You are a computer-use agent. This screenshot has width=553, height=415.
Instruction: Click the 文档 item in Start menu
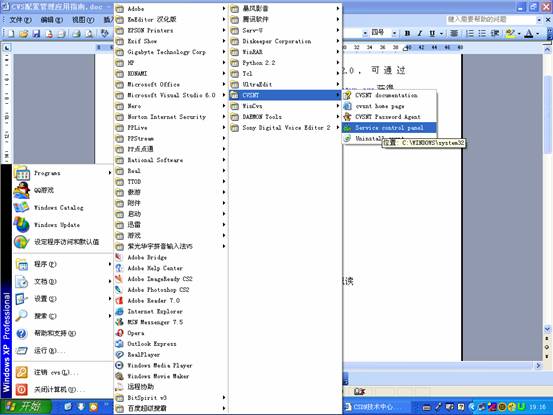click(63, 281)
